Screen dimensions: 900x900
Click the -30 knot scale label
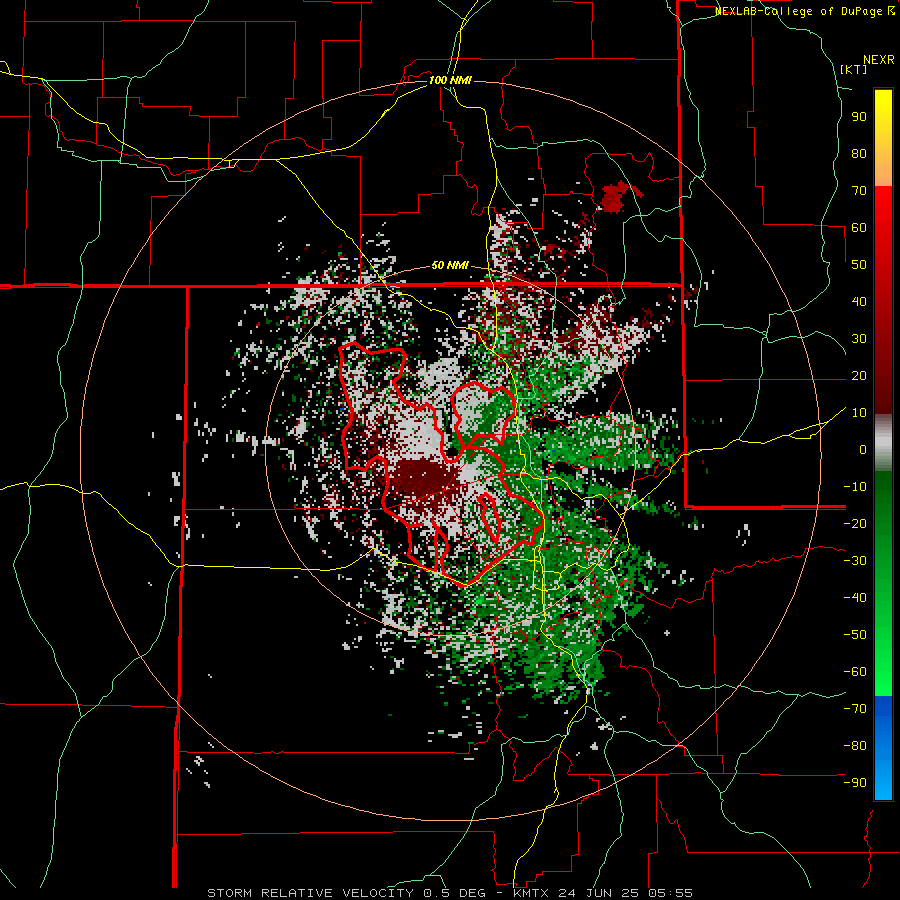point(855,561)
